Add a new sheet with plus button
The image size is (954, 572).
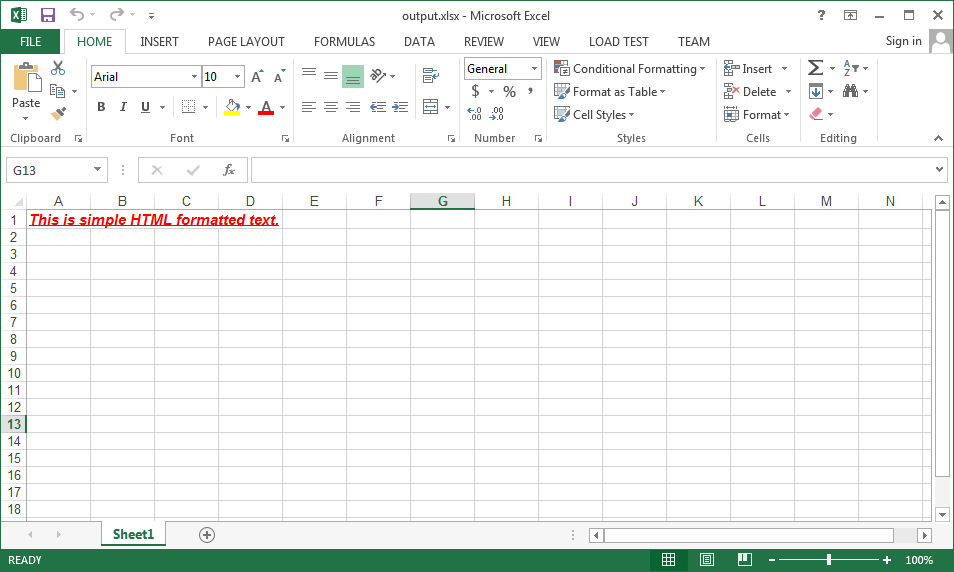(207, 535)
